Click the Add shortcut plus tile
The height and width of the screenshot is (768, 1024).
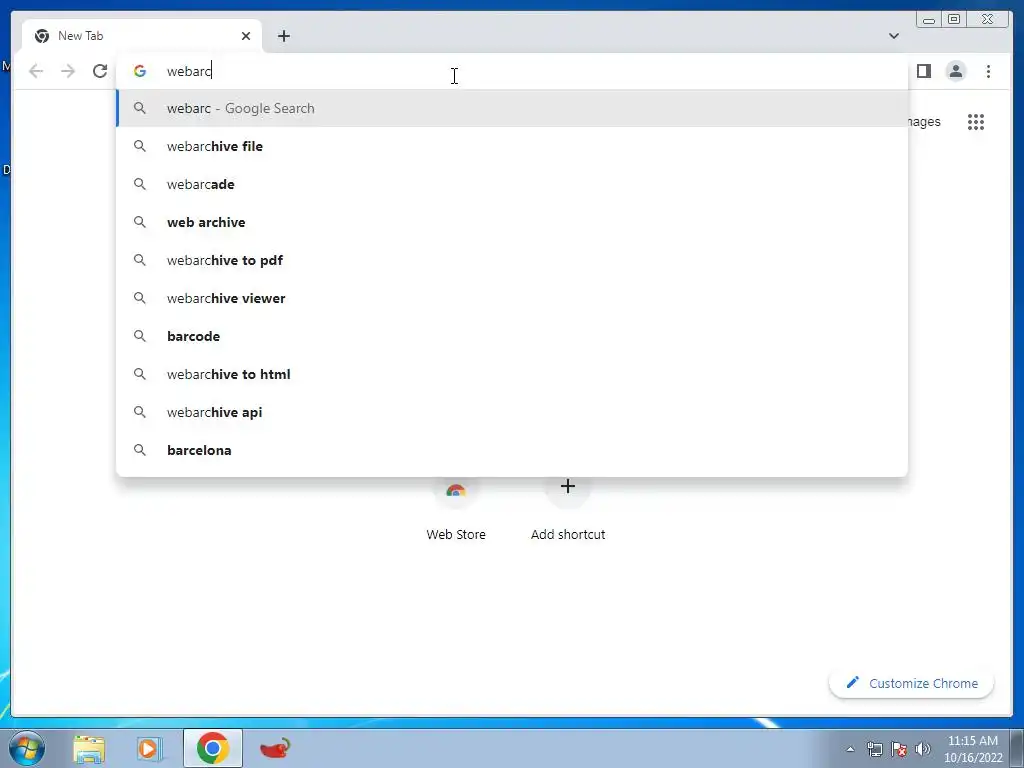[x=568, y=509]
